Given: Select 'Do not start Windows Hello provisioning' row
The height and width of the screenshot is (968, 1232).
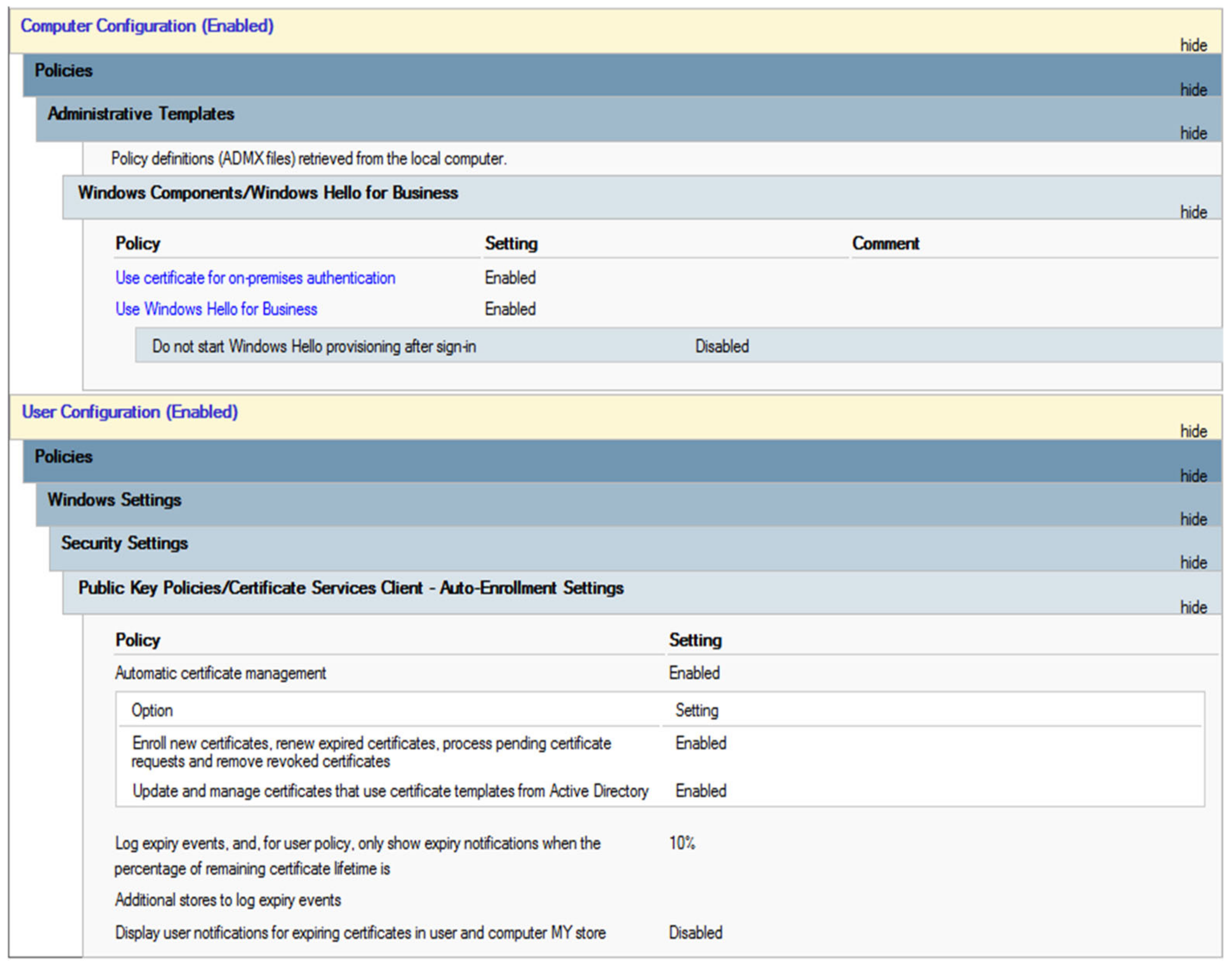Looking at the screenshot, I should coord(313,346).
